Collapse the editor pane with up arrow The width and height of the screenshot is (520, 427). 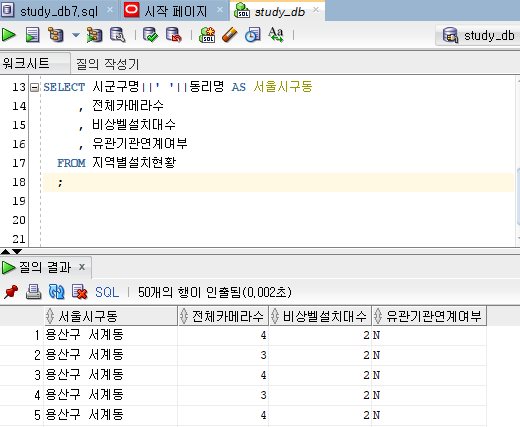5,251
